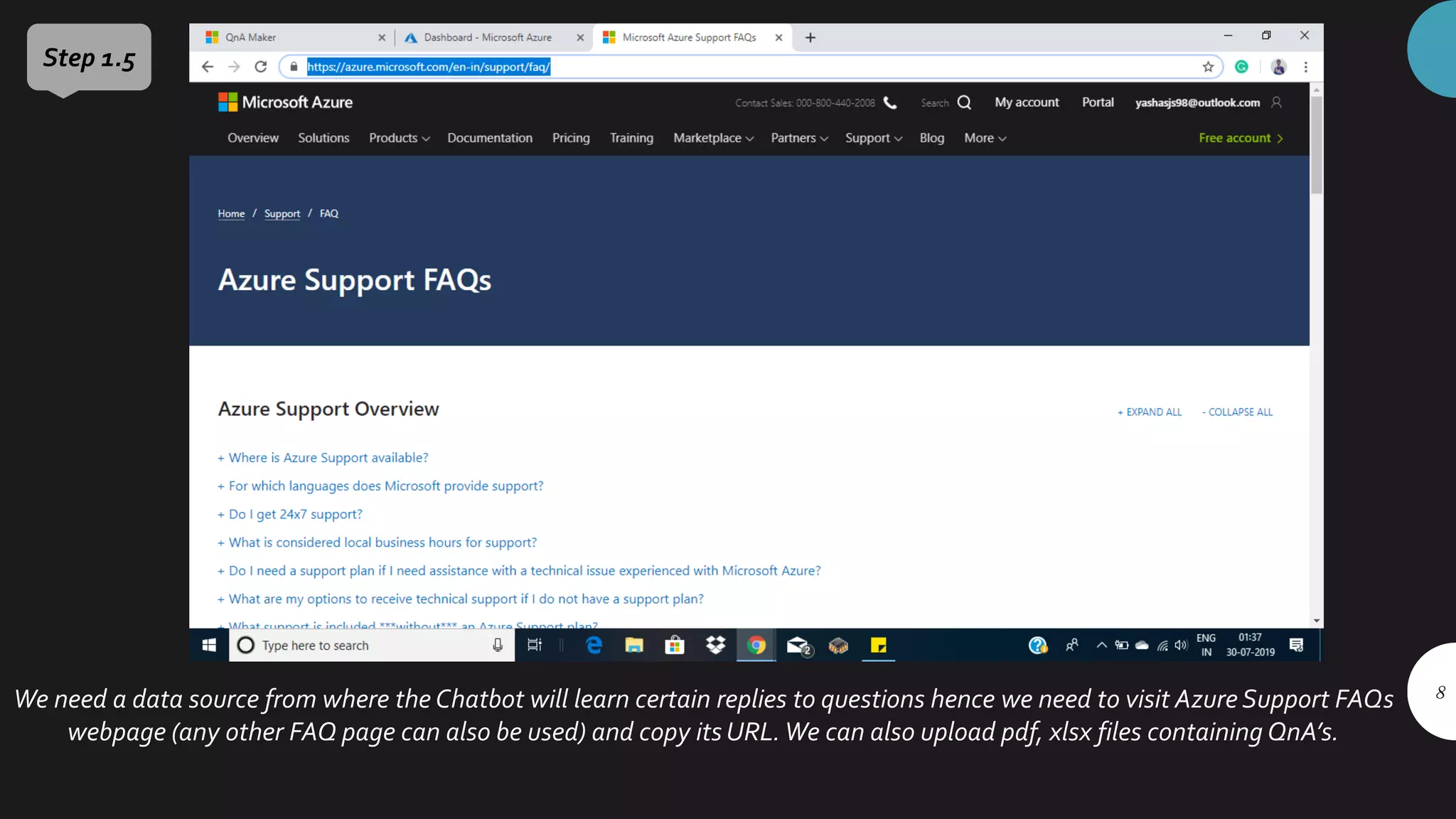Image resolution: width=1456 pixels, height=819 pixels.
Task: Show hidden tray icons chevron
Action: 1101,645
